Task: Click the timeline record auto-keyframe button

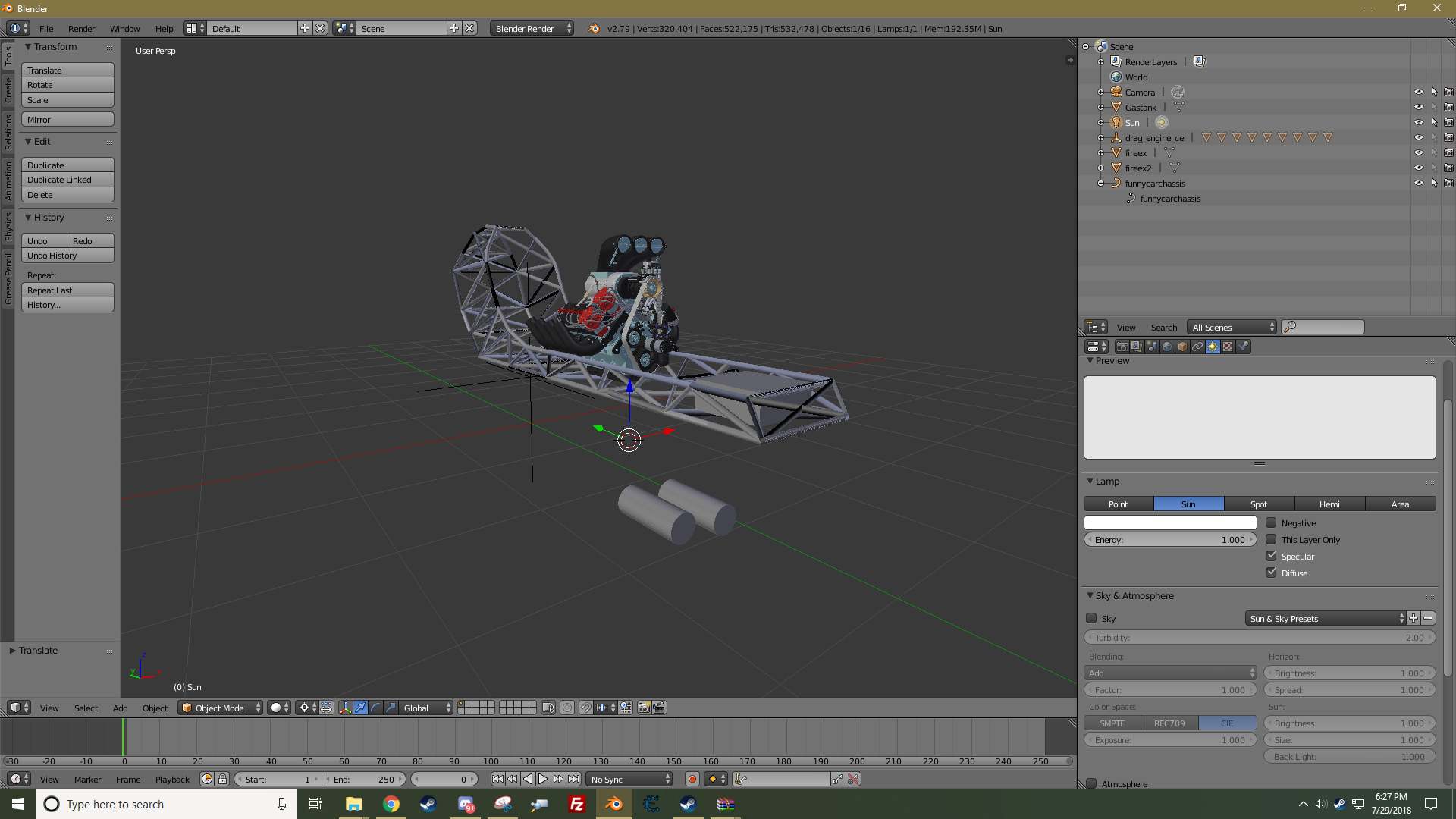Action: pyautogui.click(x=692, y=779)
